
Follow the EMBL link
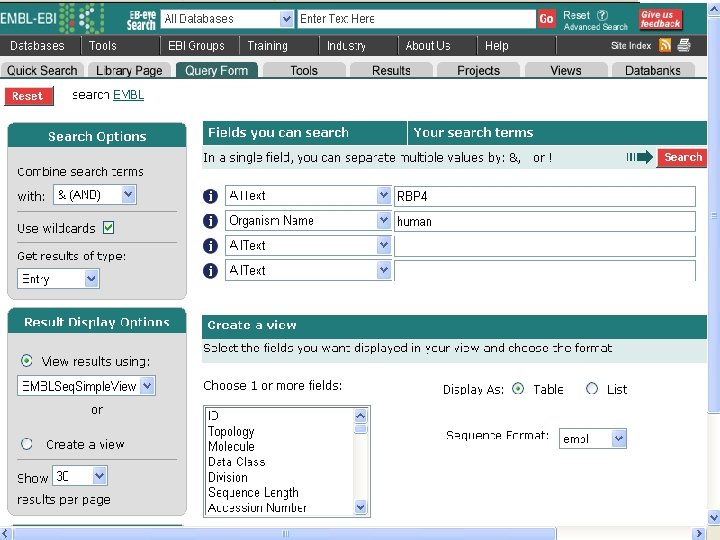click(x=128, y=95)
